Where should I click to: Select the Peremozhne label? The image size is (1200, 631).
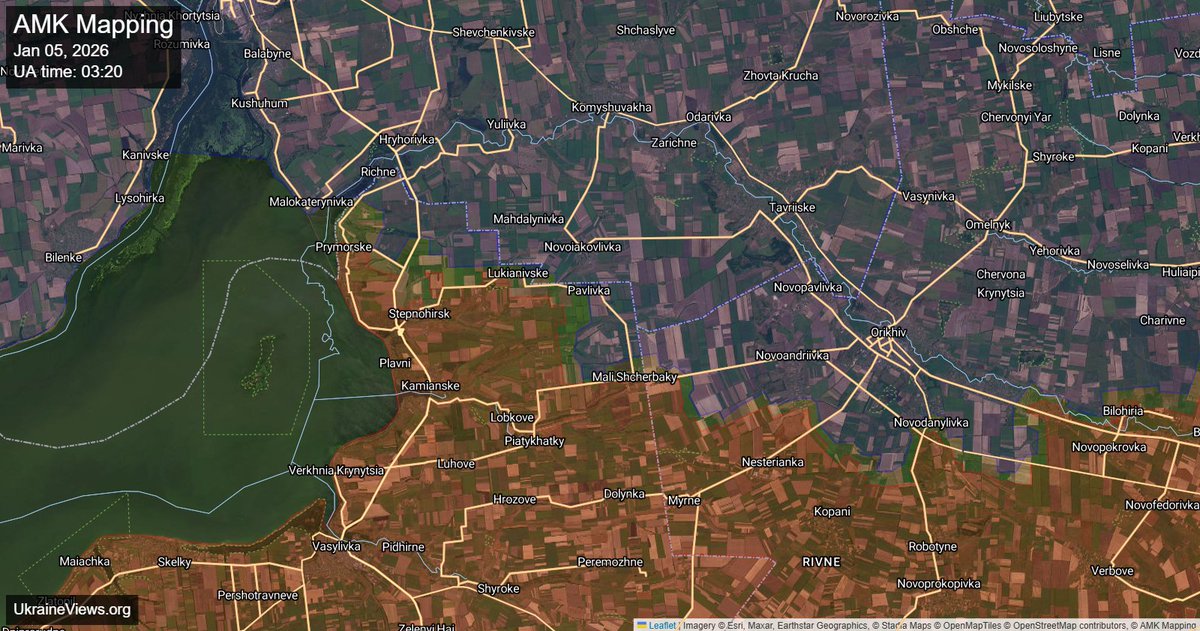point(610,563)
